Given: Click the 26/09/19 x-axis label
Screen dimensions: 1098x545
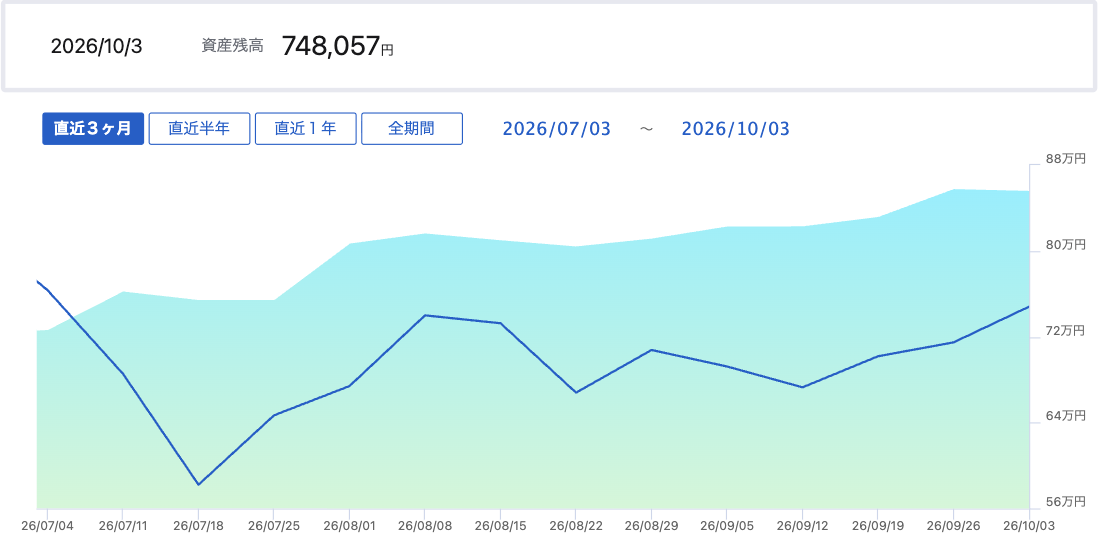Looking at the screenshot, I should tap(877, 525).
